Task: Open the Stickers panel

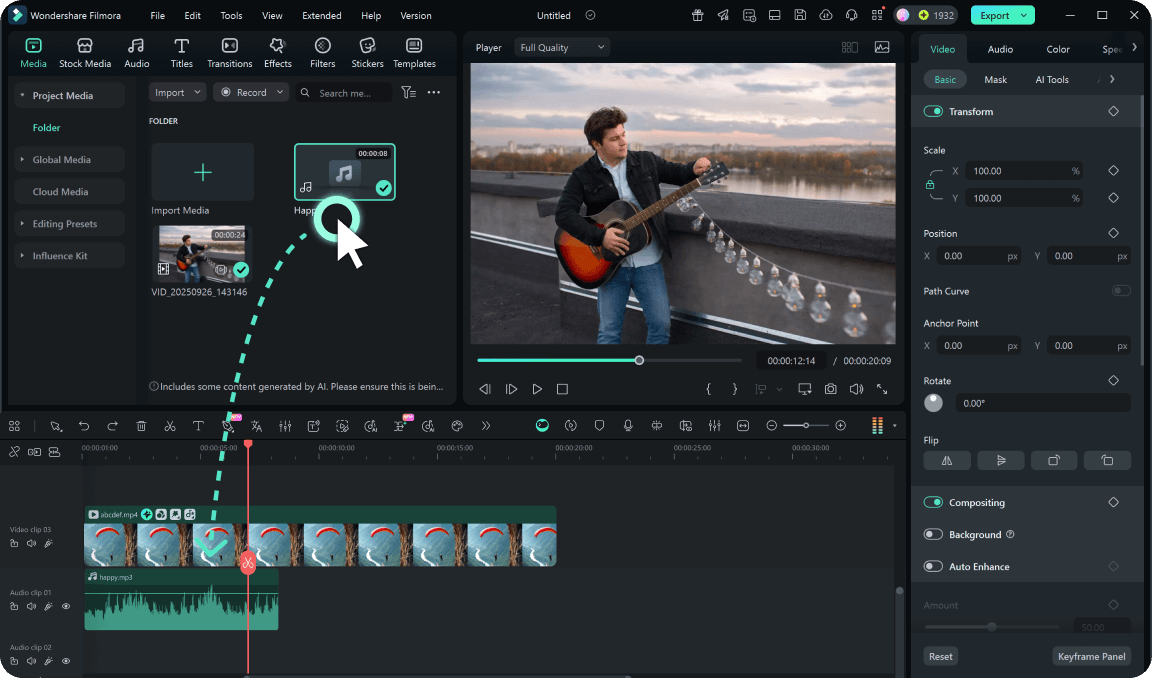Action: click(367, 53)
